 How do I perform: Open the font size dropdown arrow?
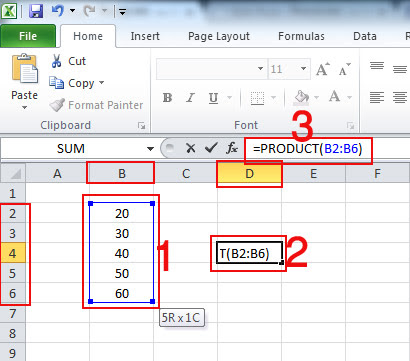pos(303,69)
